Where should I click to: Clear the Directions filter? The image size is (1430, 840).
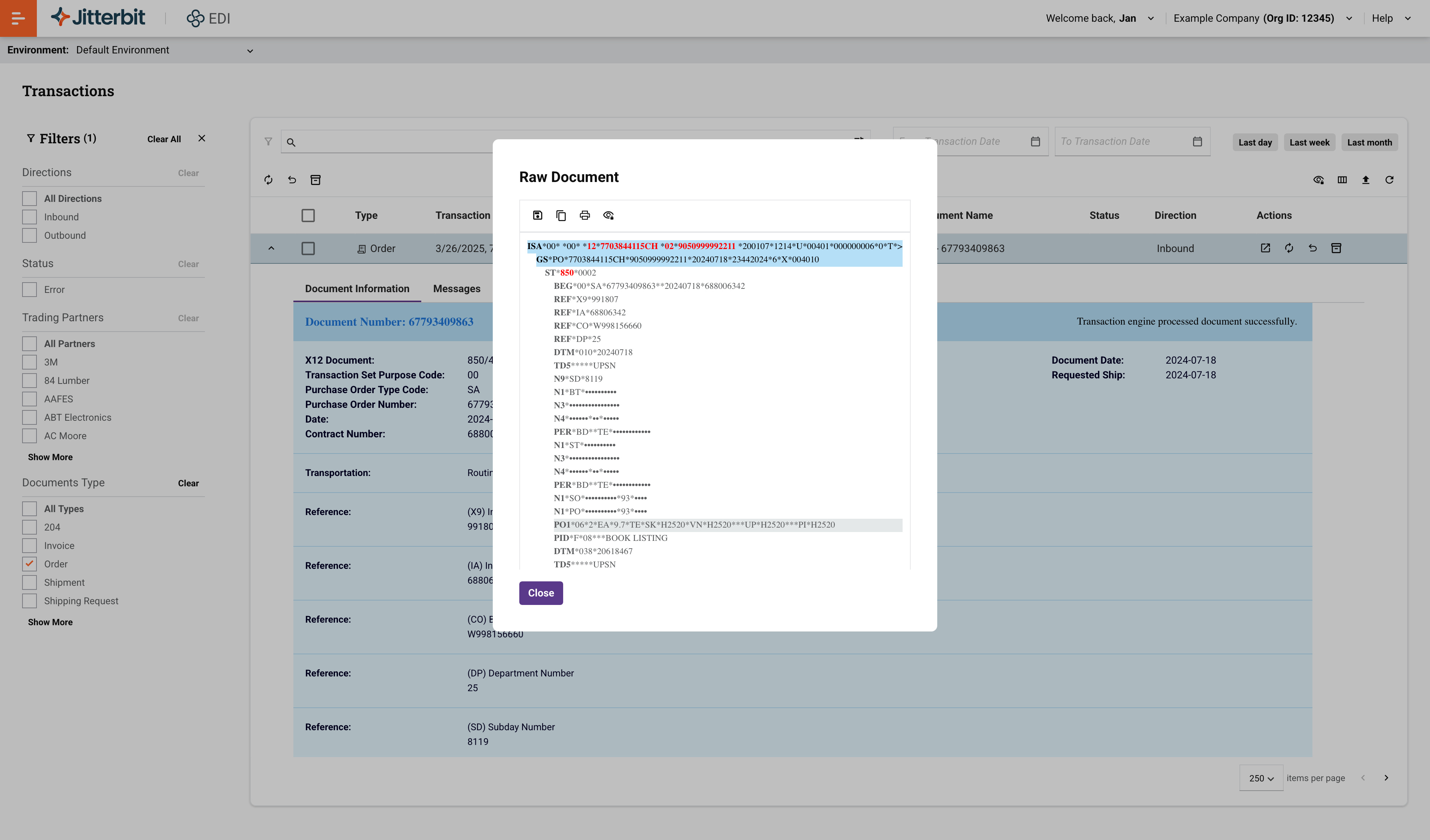pyautogui.click(x=188, y=173)
